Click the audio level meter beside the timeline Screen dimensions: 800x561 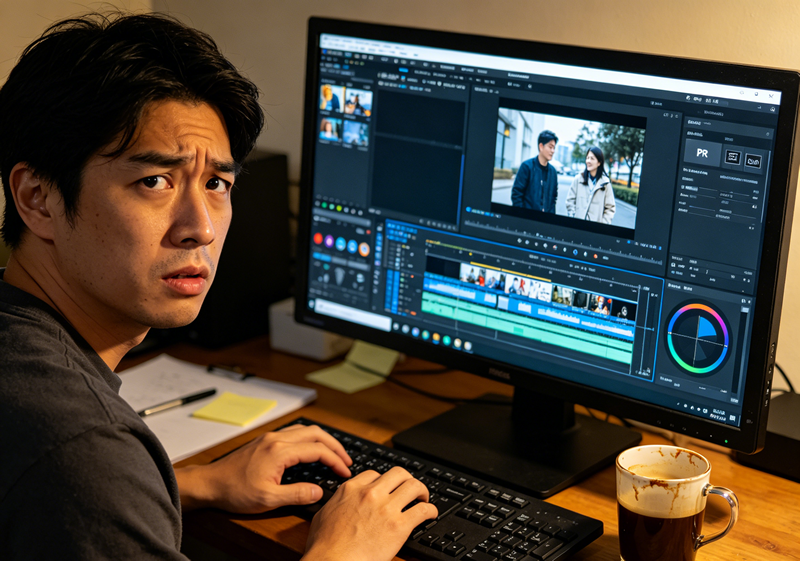(646, 332)
